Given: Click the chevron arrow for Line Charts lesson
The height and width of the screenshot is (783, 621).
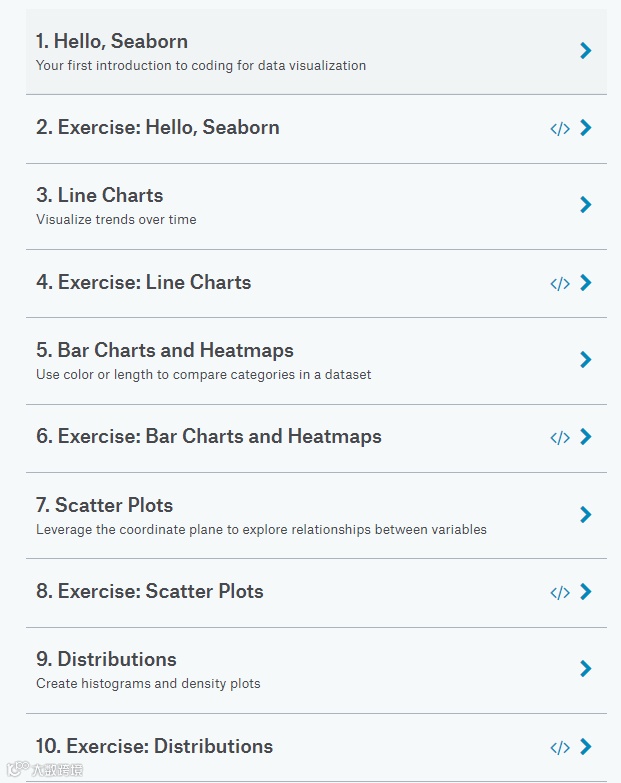Looking at the screenshot, I should 586,205.
